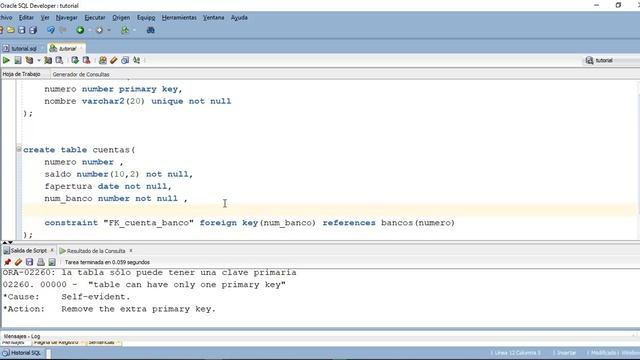Switch to Hoja de Trabajo tab
This screenshot has height=360, width=640.
point(22,74)
